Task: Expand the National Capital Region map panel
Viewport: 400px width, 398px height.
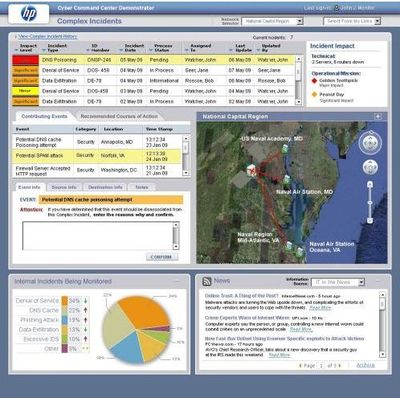Action: [x=378, y=117]
